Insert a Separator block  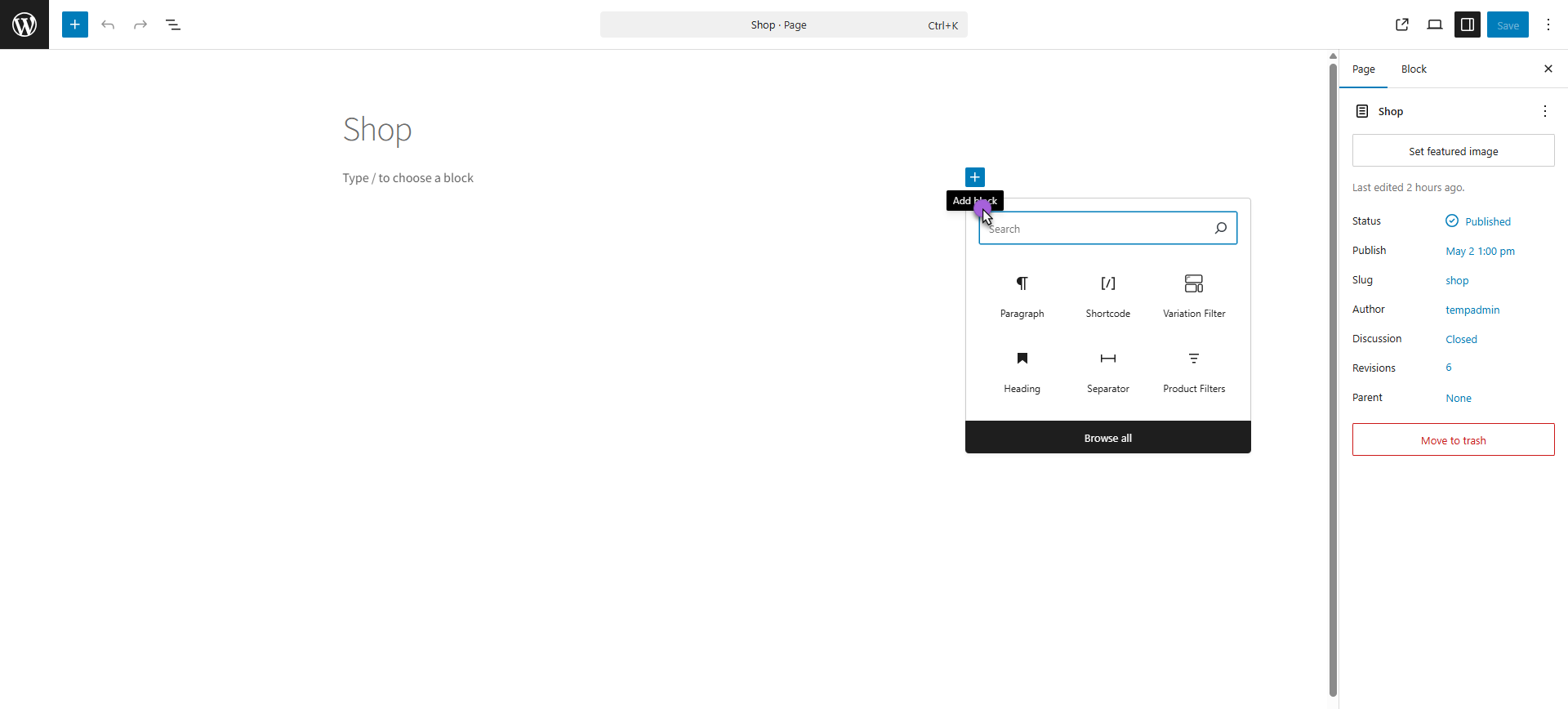click(x=1107, y=371)
